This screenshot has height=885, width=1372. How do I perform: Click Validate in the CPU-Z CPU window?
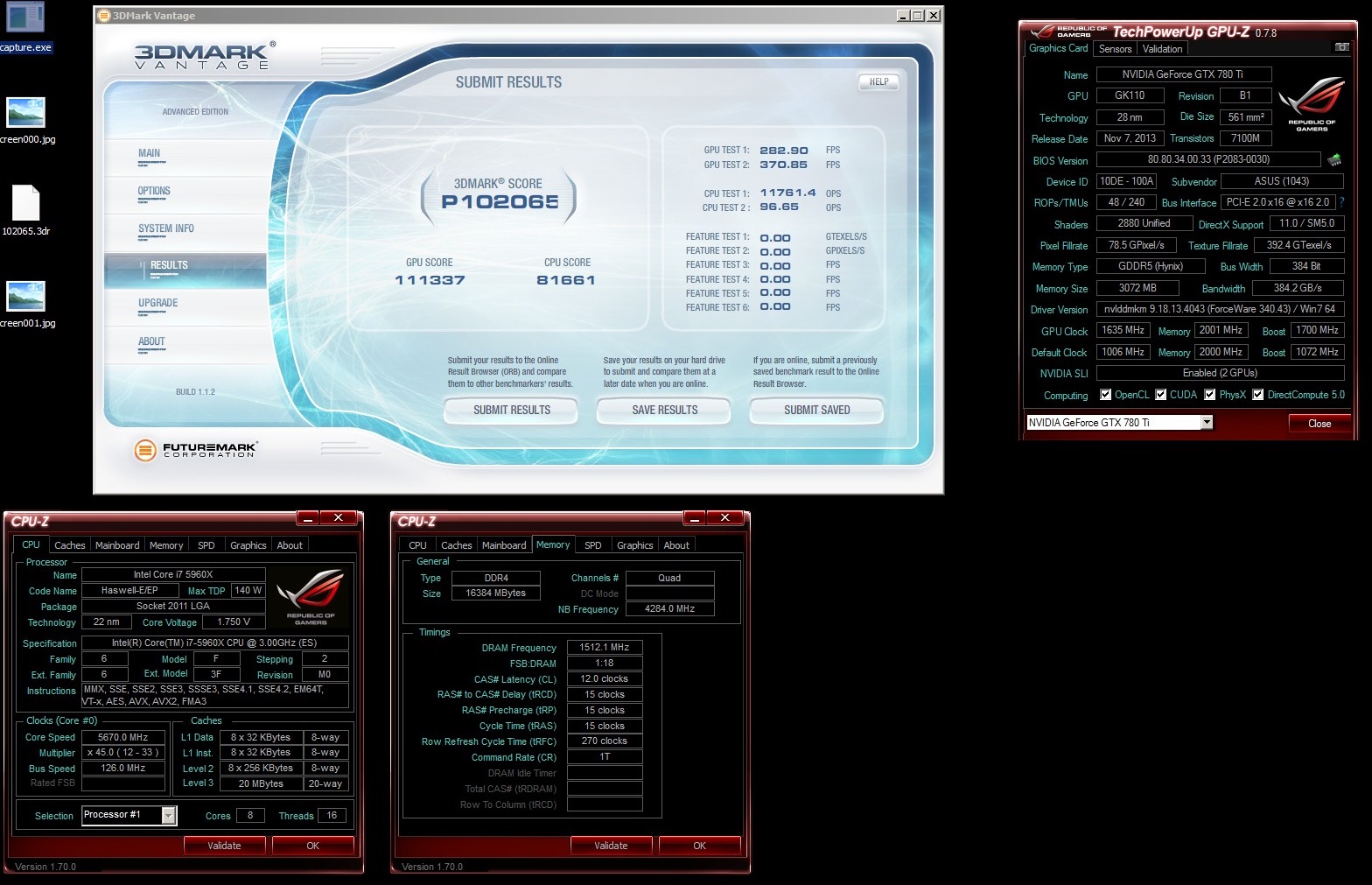pos(224,846)
